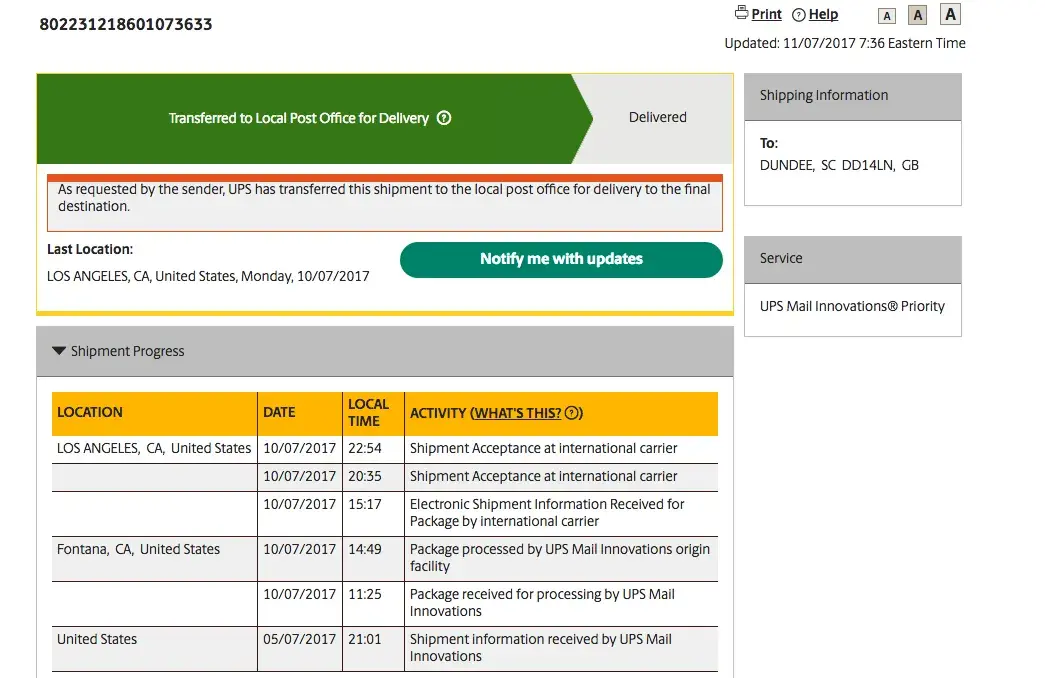The image size is (1045, 678).
Task: Click question mark icon after WHAT'S THIS?
Action: coord(571,413)
